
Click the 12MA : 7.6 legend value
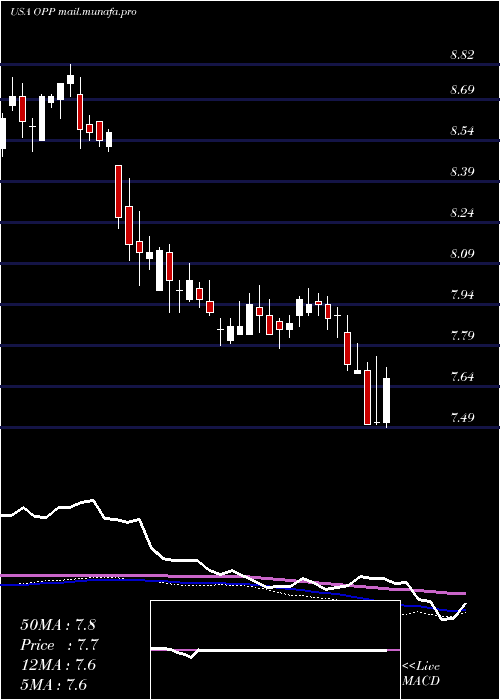point(58,665)
